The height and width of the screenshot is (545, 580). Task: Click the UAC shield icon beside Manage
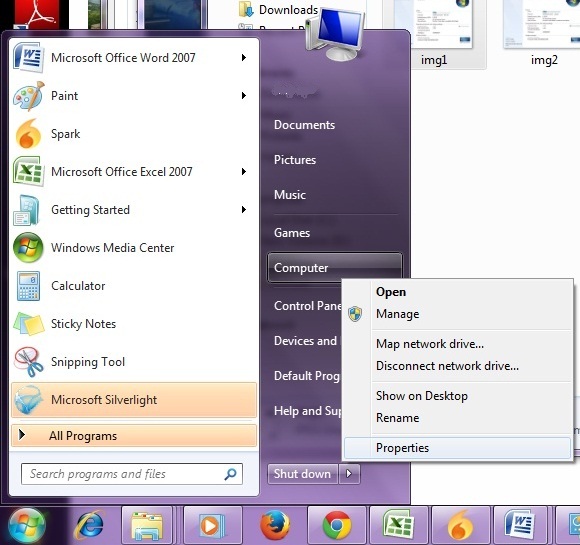click(355, 314)
